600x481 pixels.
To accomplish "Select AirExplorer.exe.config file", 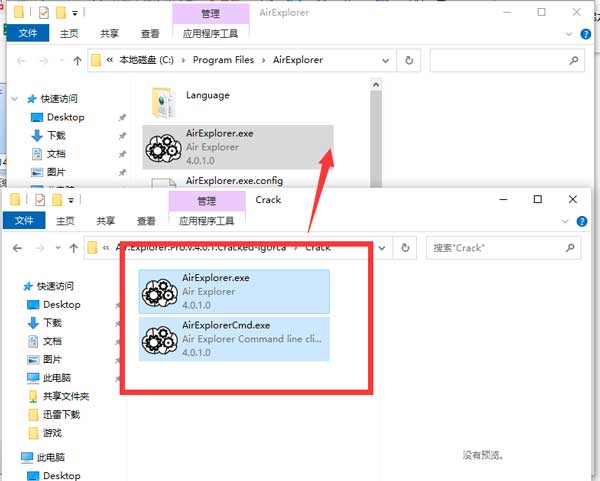I will click(x=234, y=181).
